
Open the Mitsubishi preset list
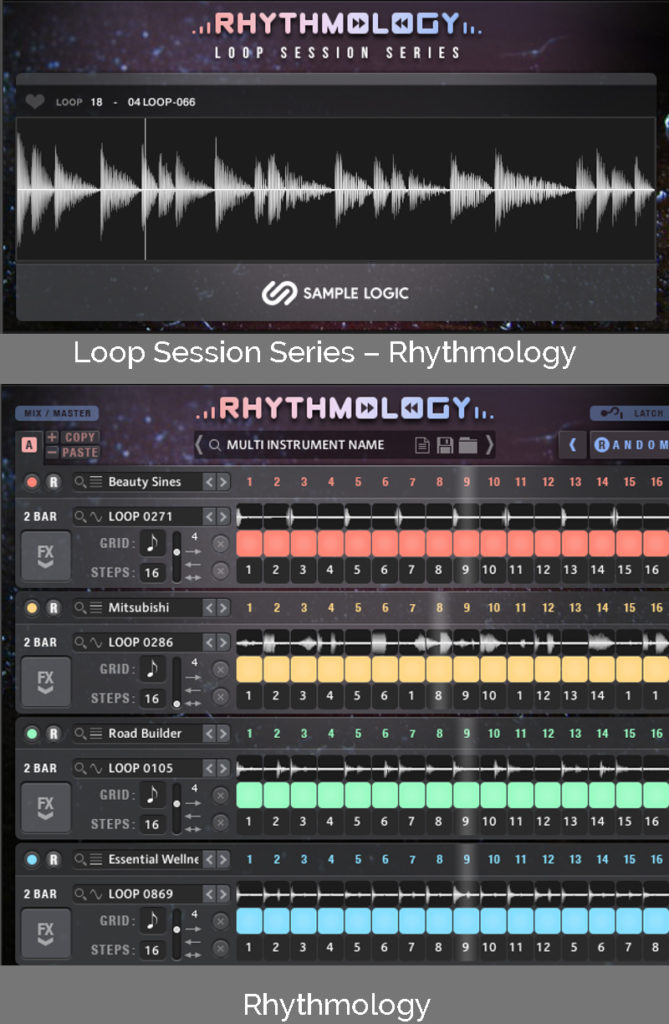[96, 608]
